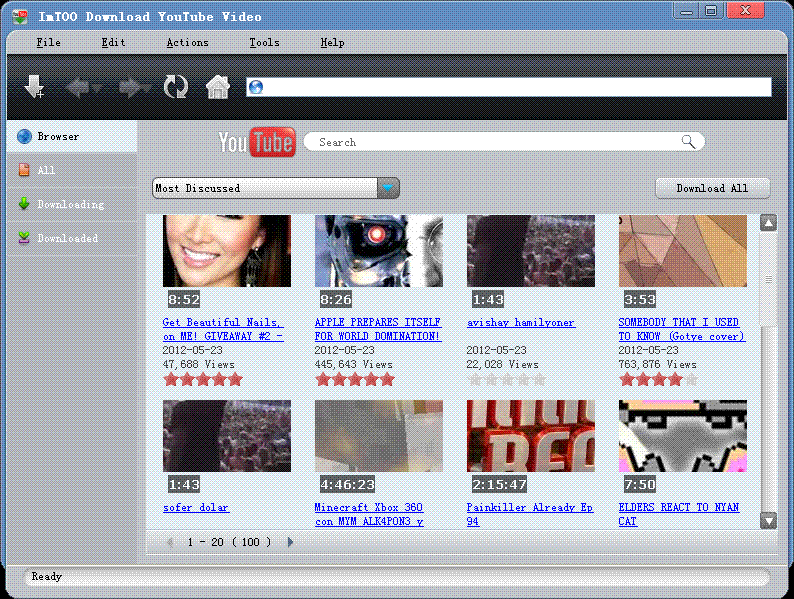Switch to the Downloading tab

(x=70, y=204)
